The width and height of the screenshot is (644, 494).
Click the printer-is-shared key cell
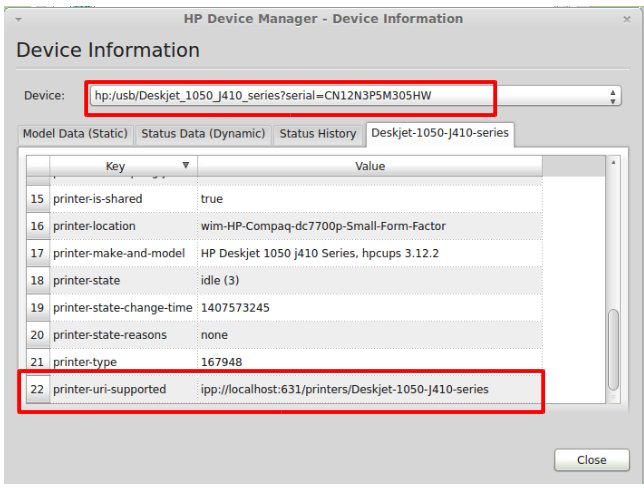pyautogui.click(x=124, y=199)
